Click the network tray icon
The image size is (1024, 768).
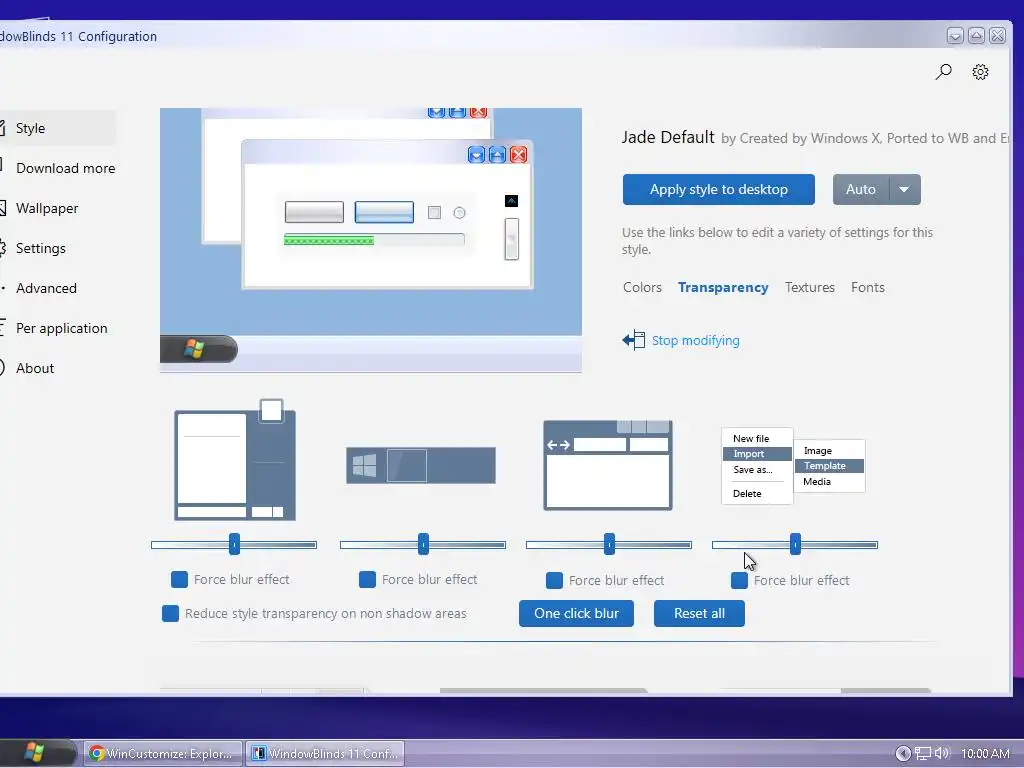click(923, 754)
